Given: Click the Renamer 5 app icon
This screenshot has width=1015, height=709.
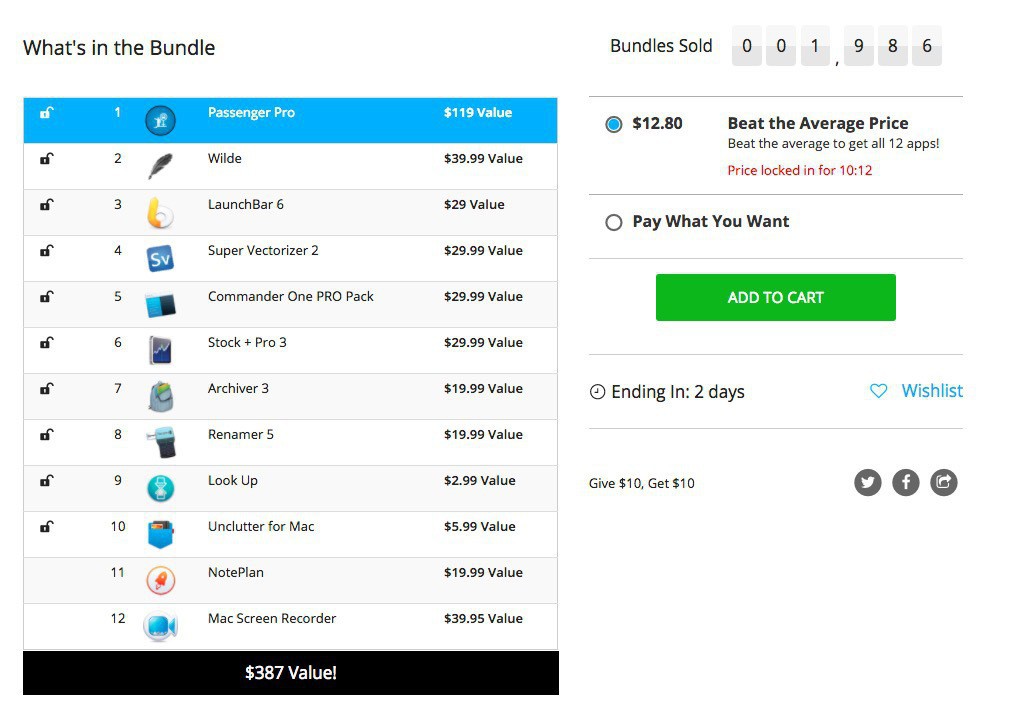Looking at the screenshot, I should point(161,442).
